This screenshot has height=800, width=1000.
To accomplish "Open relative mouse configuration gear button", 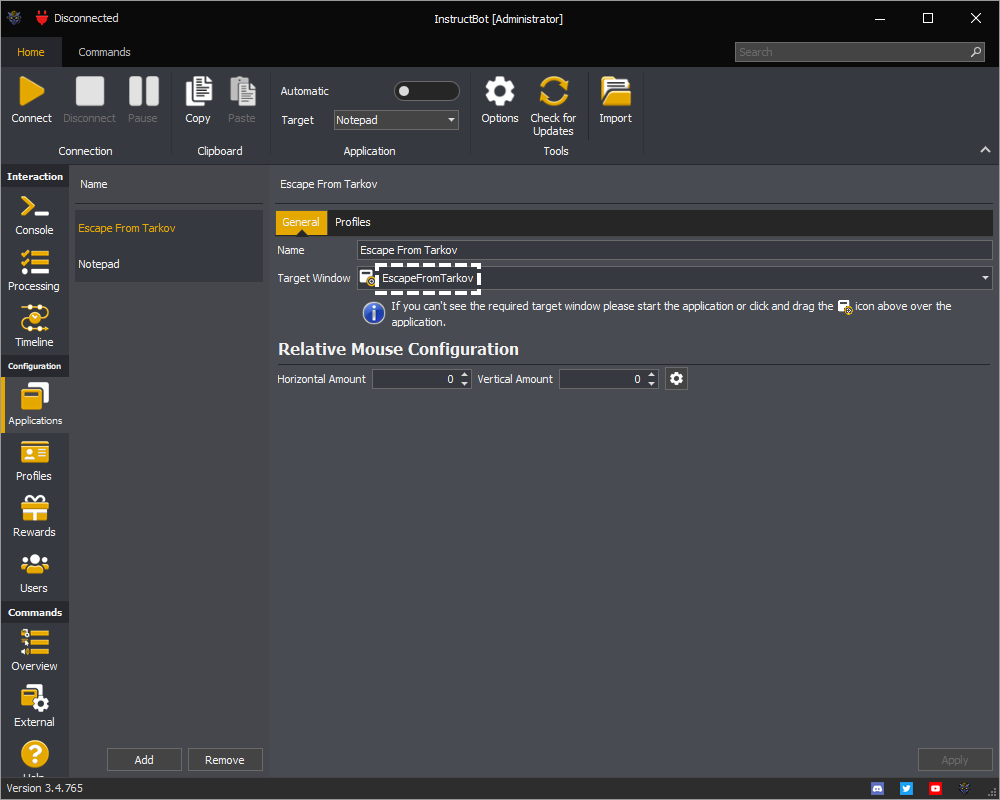I will (677, 379).
